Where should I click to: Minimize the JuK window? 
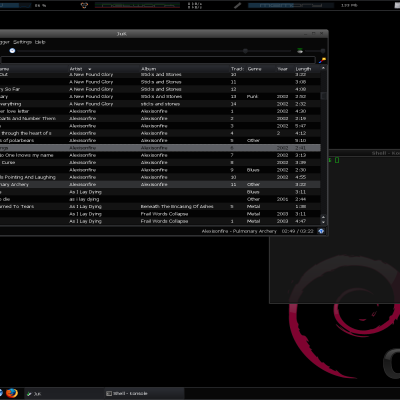[306, 34]
